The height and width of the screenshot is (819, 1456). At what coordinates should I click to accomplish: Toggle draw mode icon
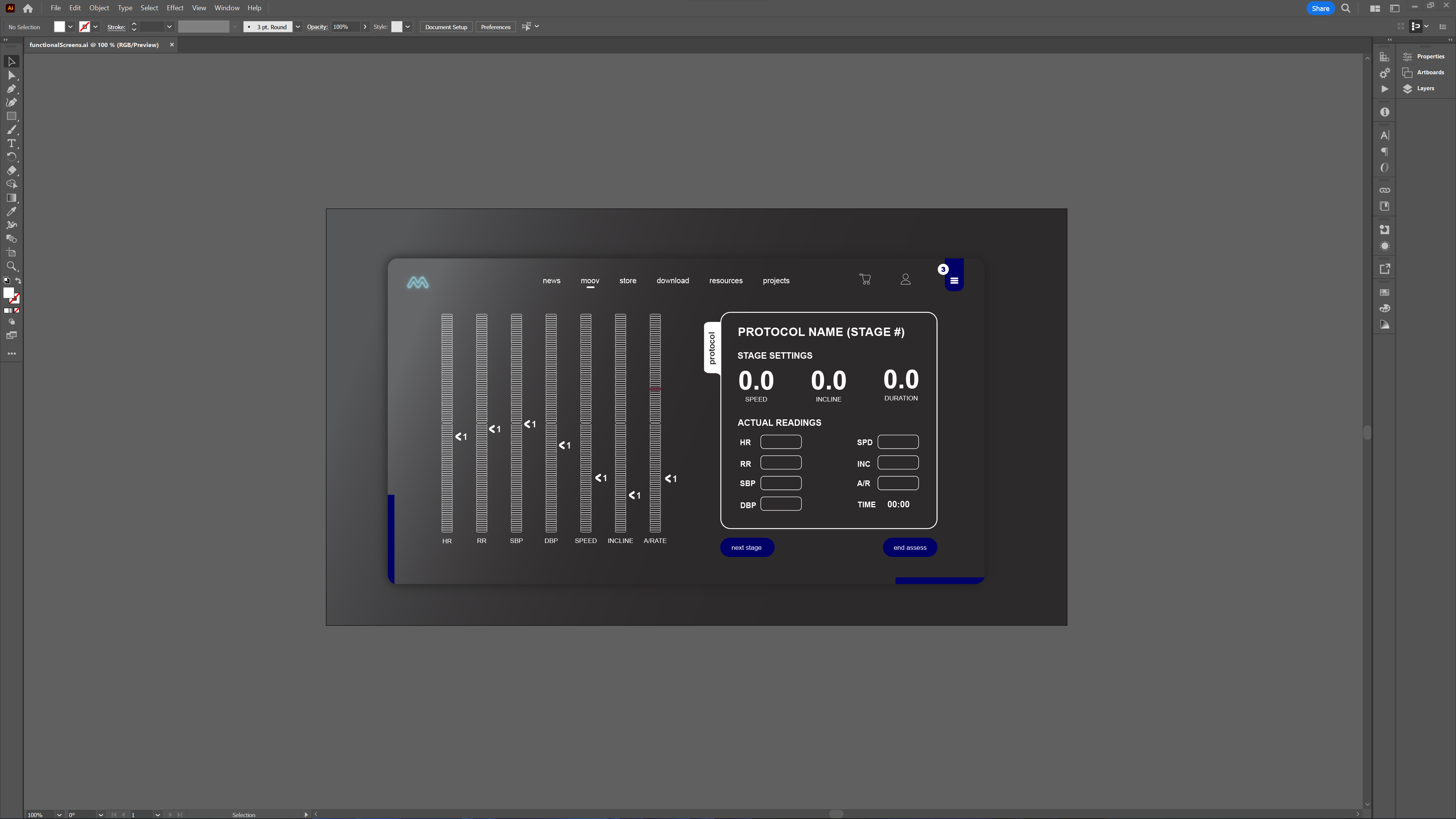[x=11, y=322]
